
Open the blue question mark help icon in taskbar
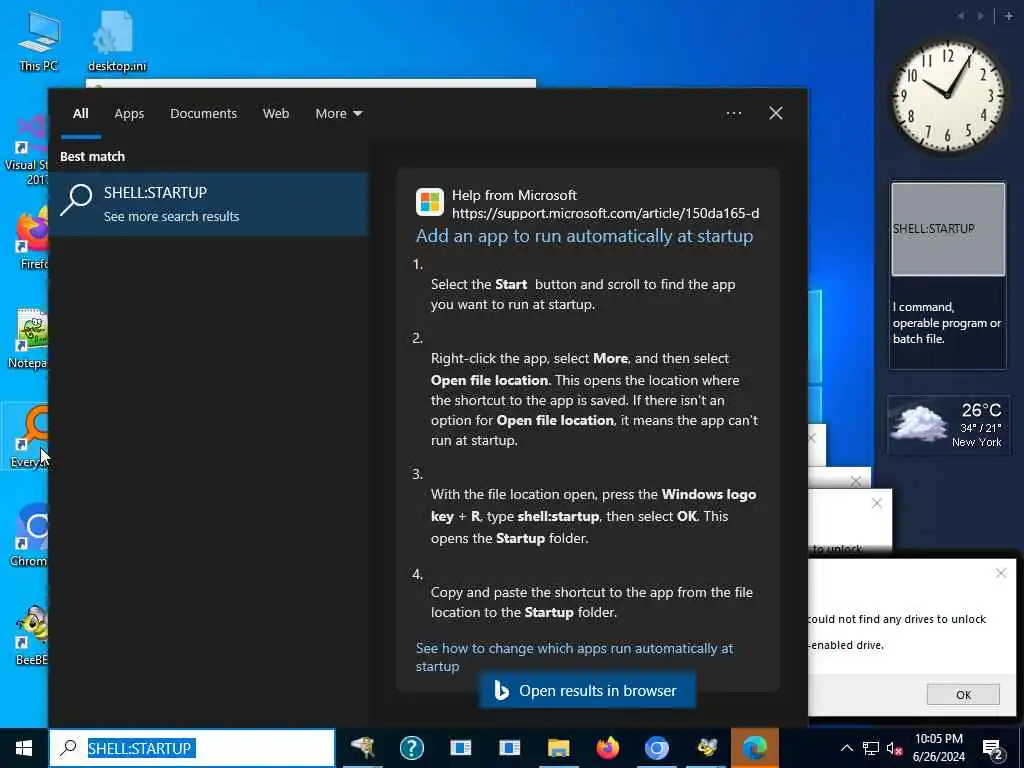pyautogui.click(x=411, y=748)
